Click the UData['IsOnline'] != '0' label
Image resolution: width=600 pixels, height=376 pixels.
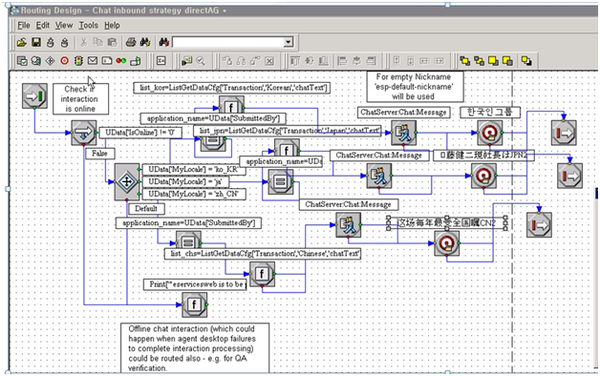140,133
